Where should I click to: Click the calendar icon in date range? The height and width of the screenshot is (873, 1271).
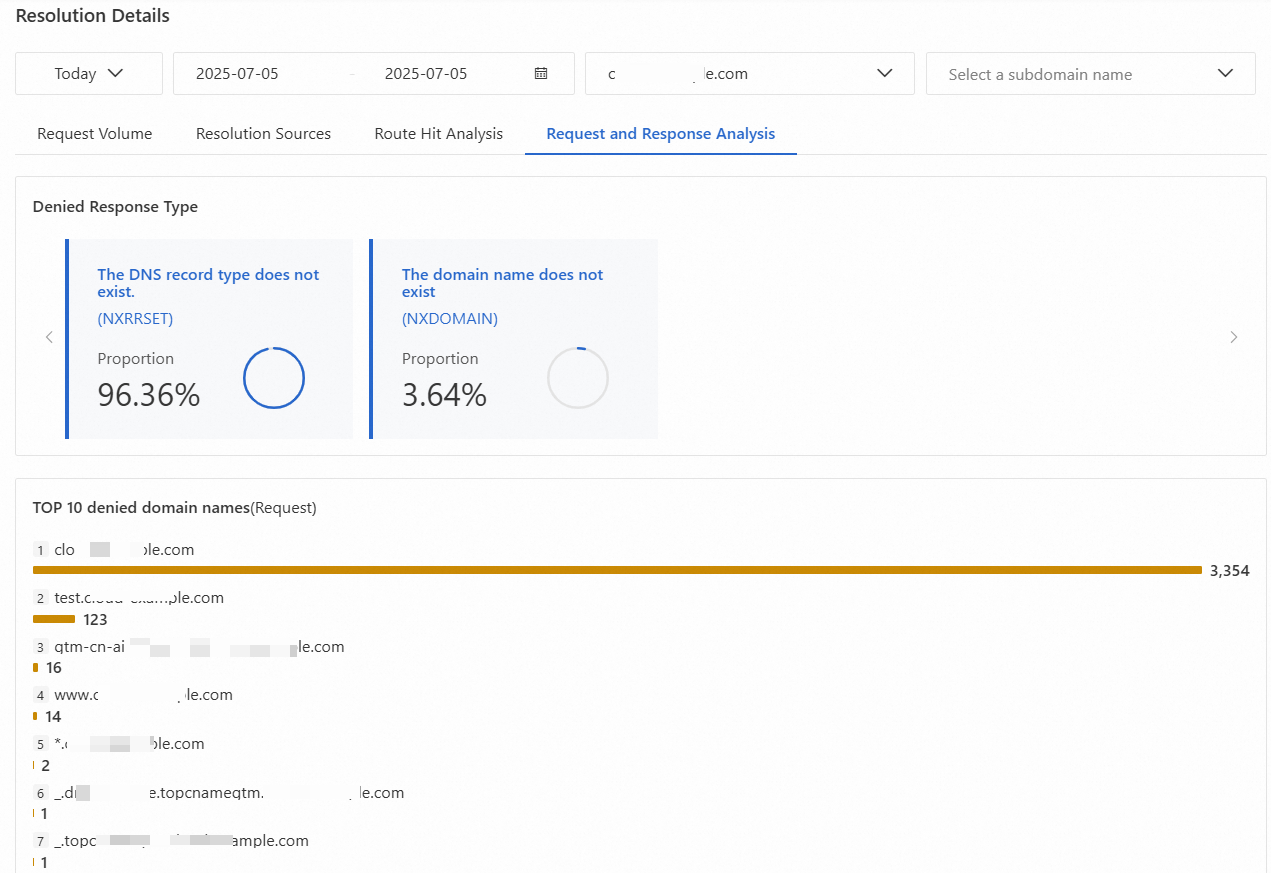click(541, 73)
